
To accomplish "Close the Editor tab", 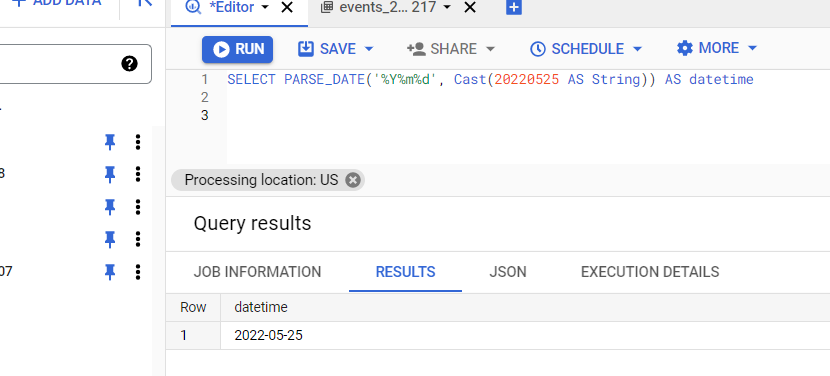I will (287, 7).
